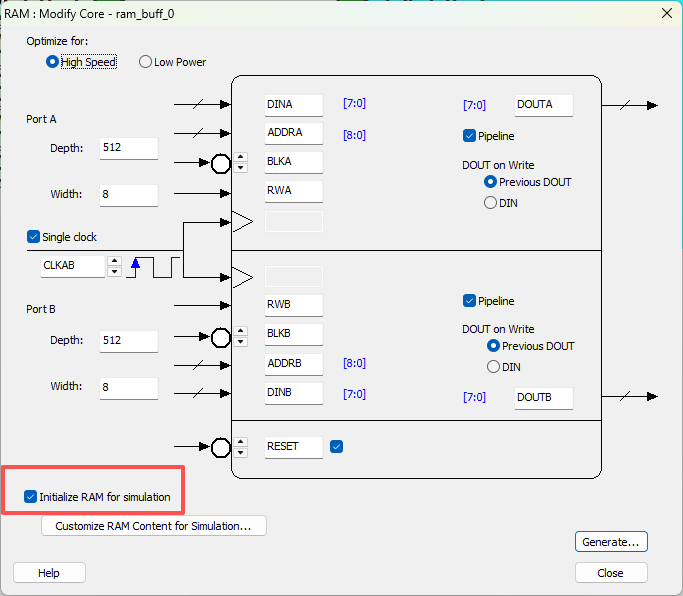Click the BLKB polarity circle symbol

[x=221, y=338]
